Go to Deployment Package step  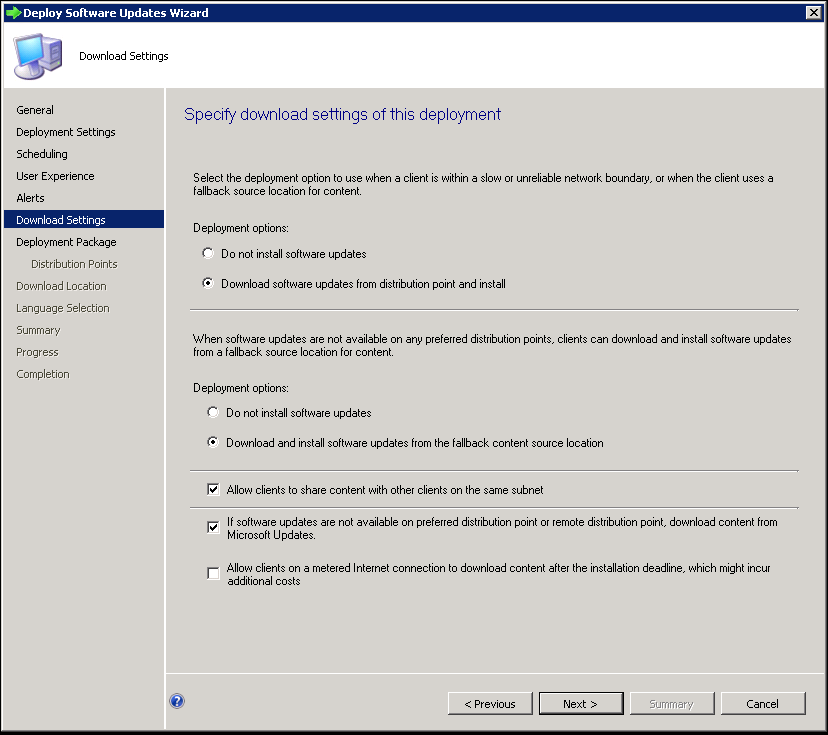[66, 242]
